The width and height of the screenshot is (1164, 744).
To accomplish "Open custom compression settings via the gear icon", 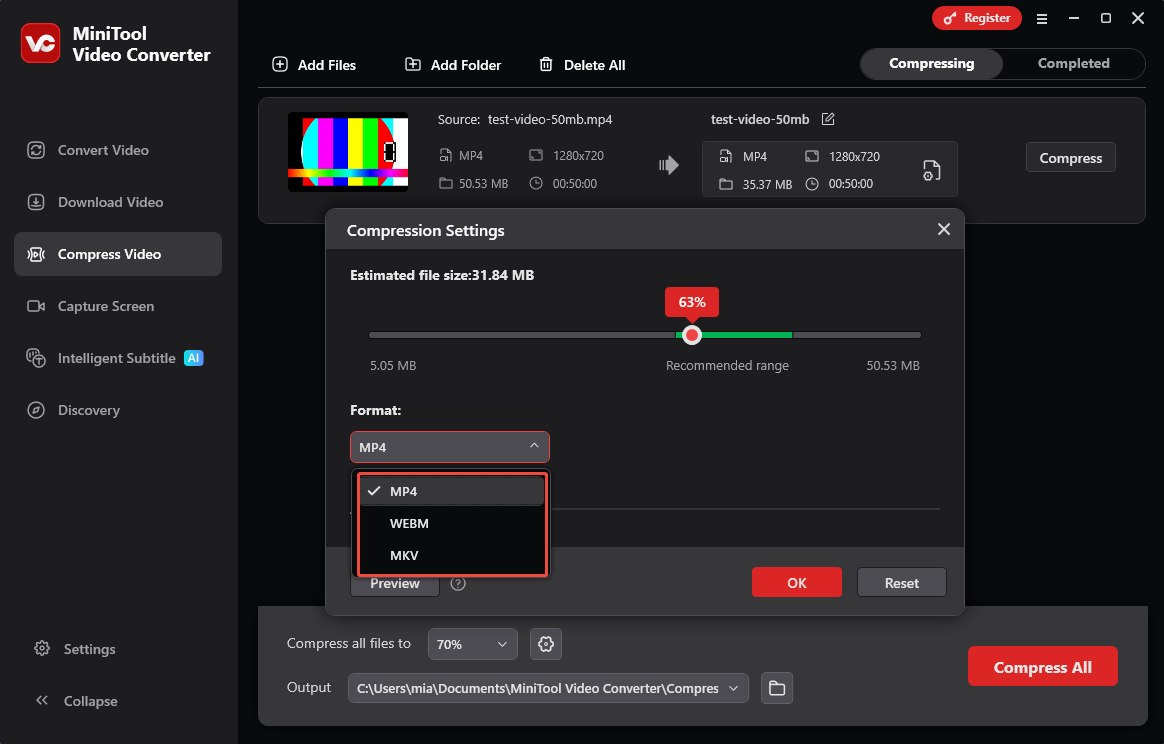I will [545, 644].
